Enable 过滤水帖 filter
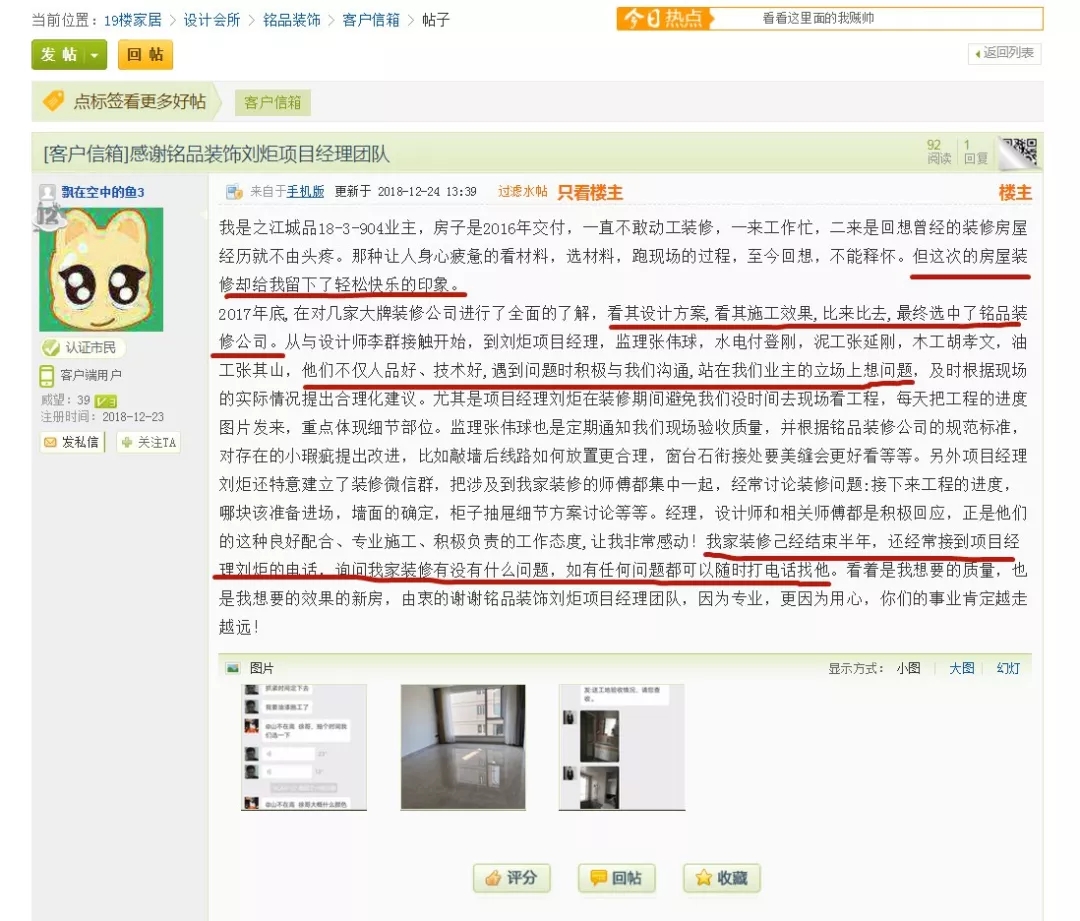The image size is (1080, 921). click(522, 192)
